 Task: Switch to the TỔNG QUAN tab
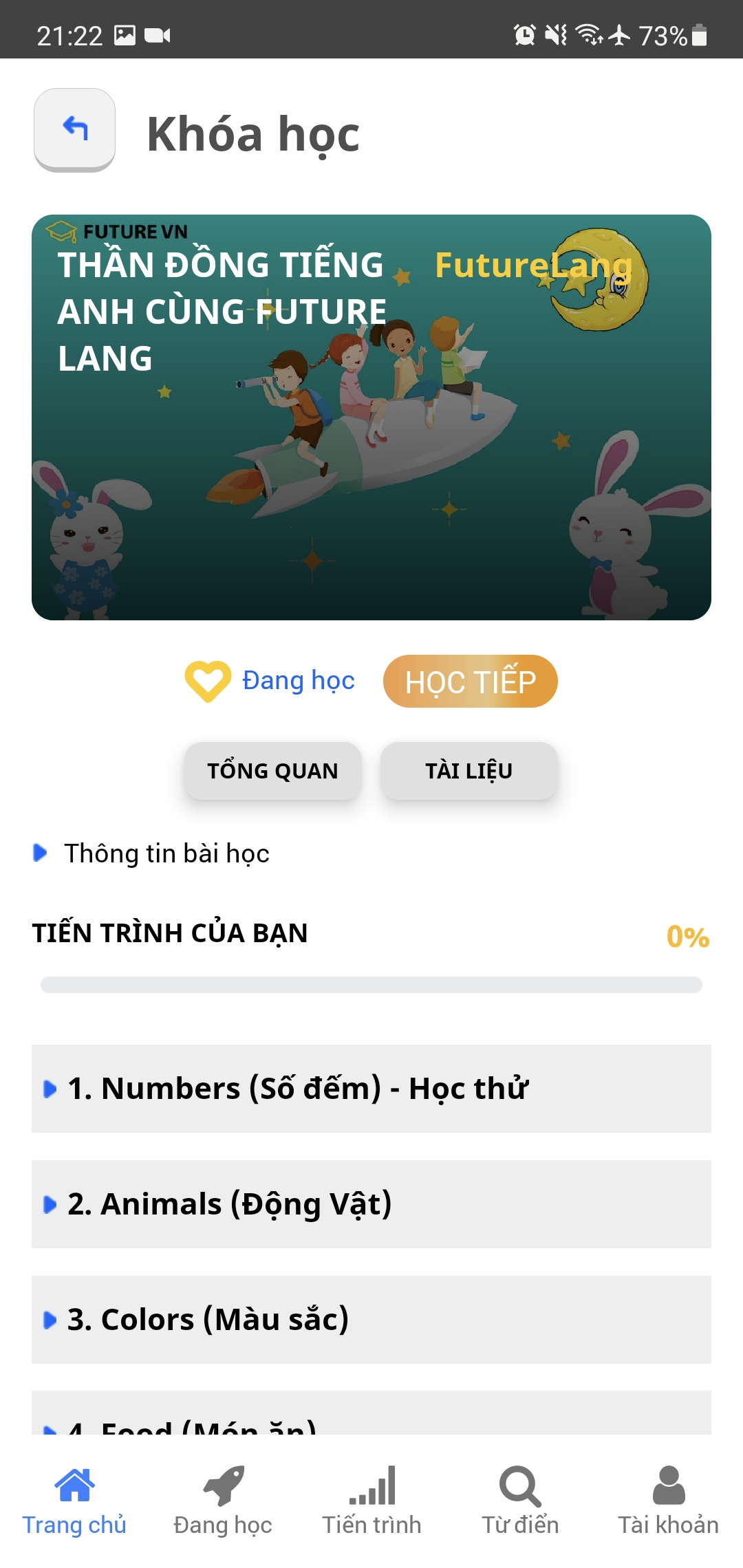[x=272, y=771]
